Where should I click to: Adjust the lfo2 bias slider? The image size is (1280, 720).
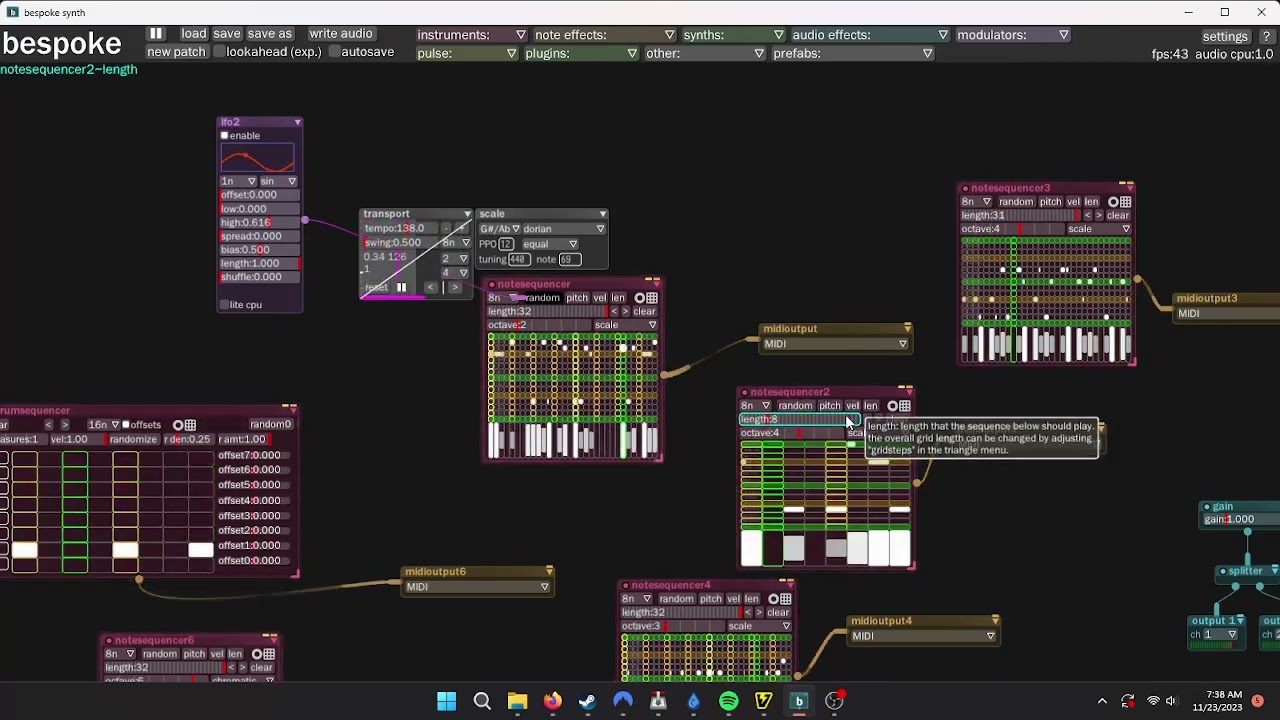[x=260, y=250]
